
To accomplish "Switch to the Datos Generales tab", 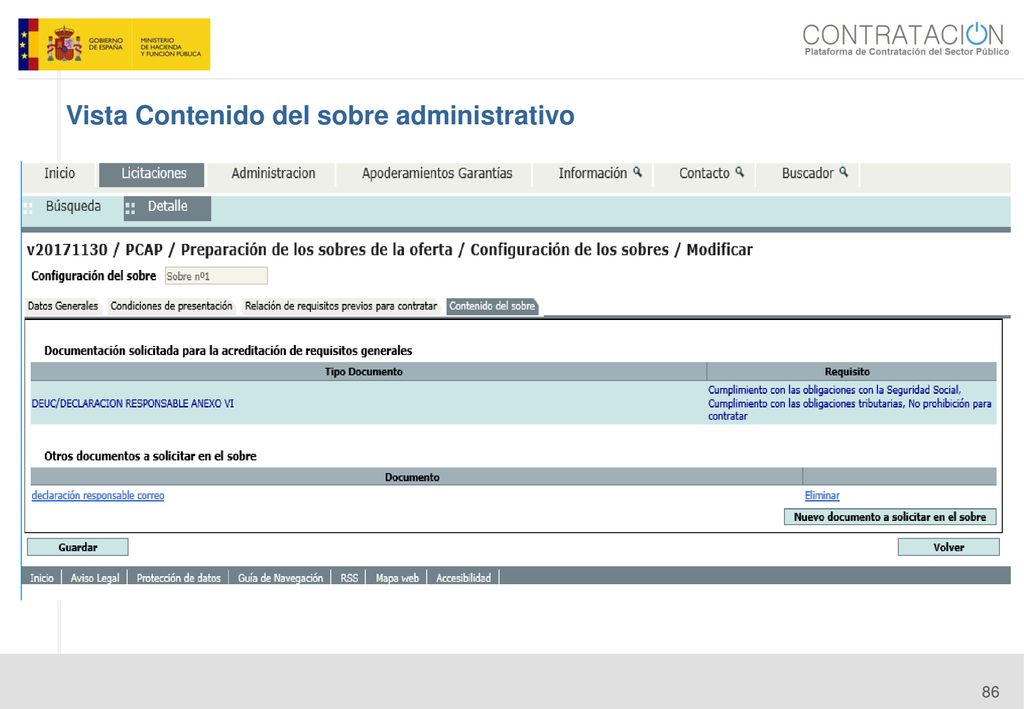I will click(x=63, y=306).
